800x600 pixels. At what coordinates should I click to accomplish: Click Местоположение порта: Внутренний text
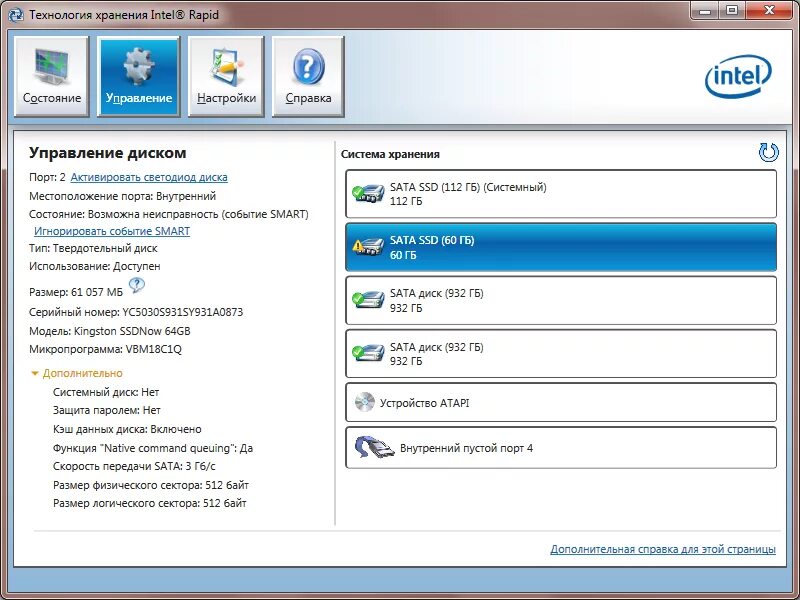click(x=122, y=196)
